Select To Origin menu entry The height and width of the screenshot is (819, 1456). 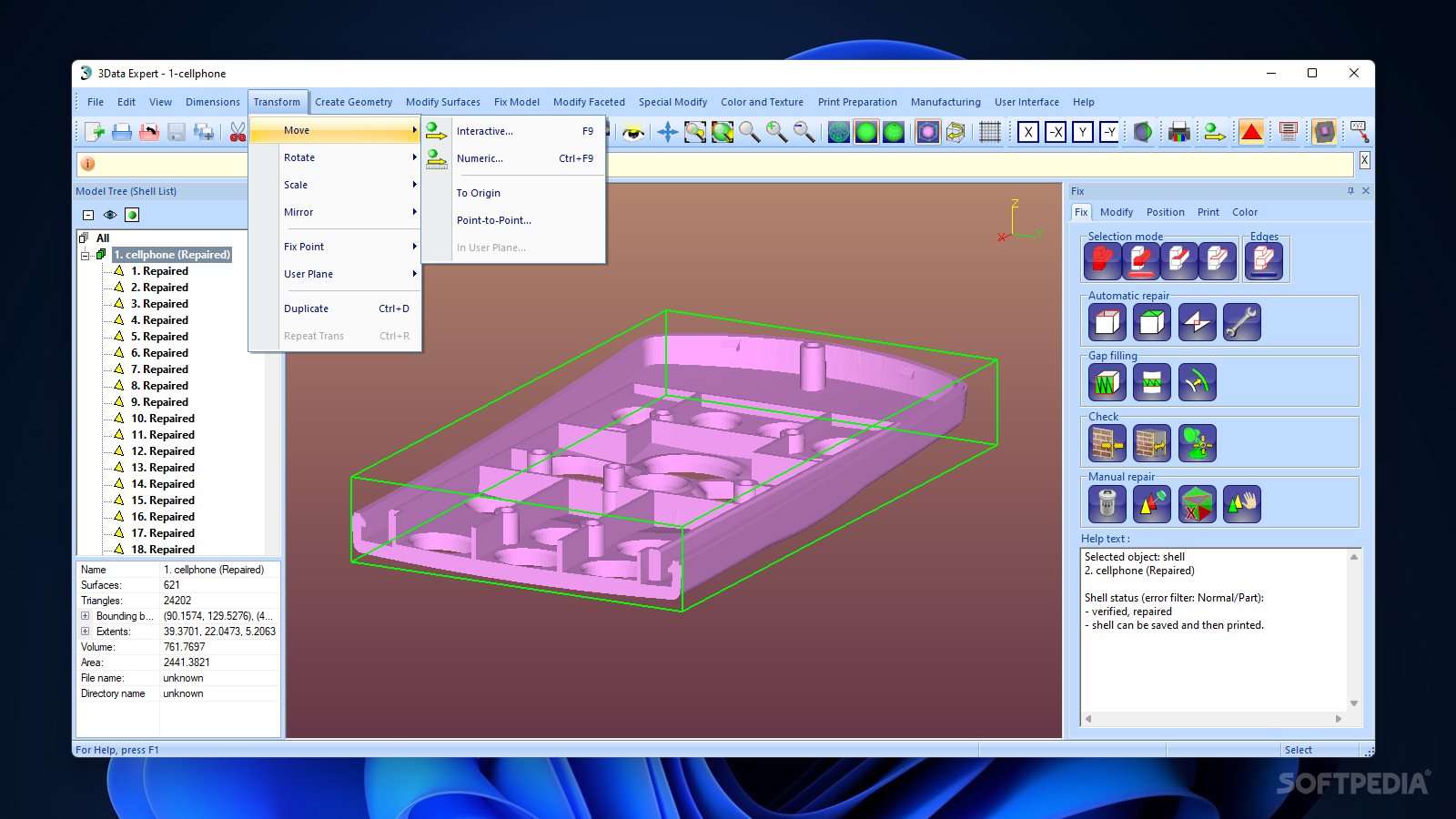(x=514, y=193)
